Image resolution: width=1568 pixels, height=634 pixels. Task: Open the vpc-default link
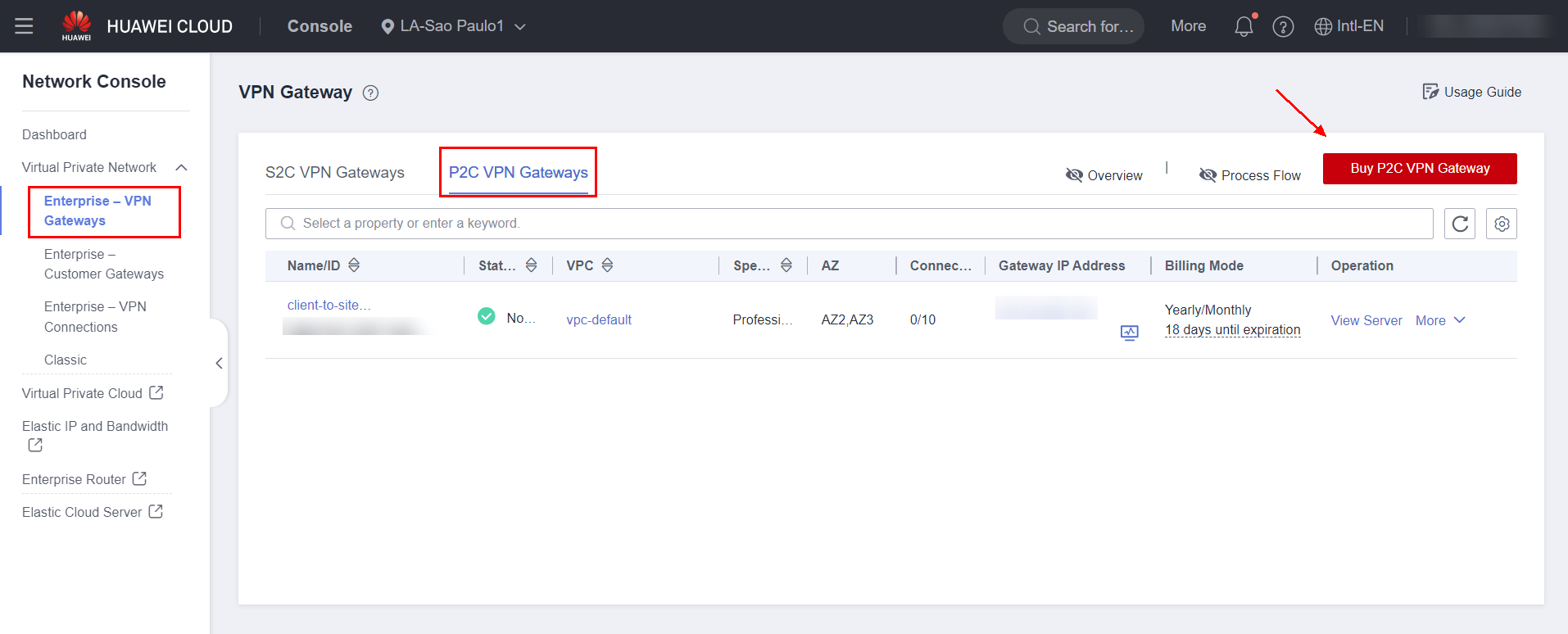[598, 319]
